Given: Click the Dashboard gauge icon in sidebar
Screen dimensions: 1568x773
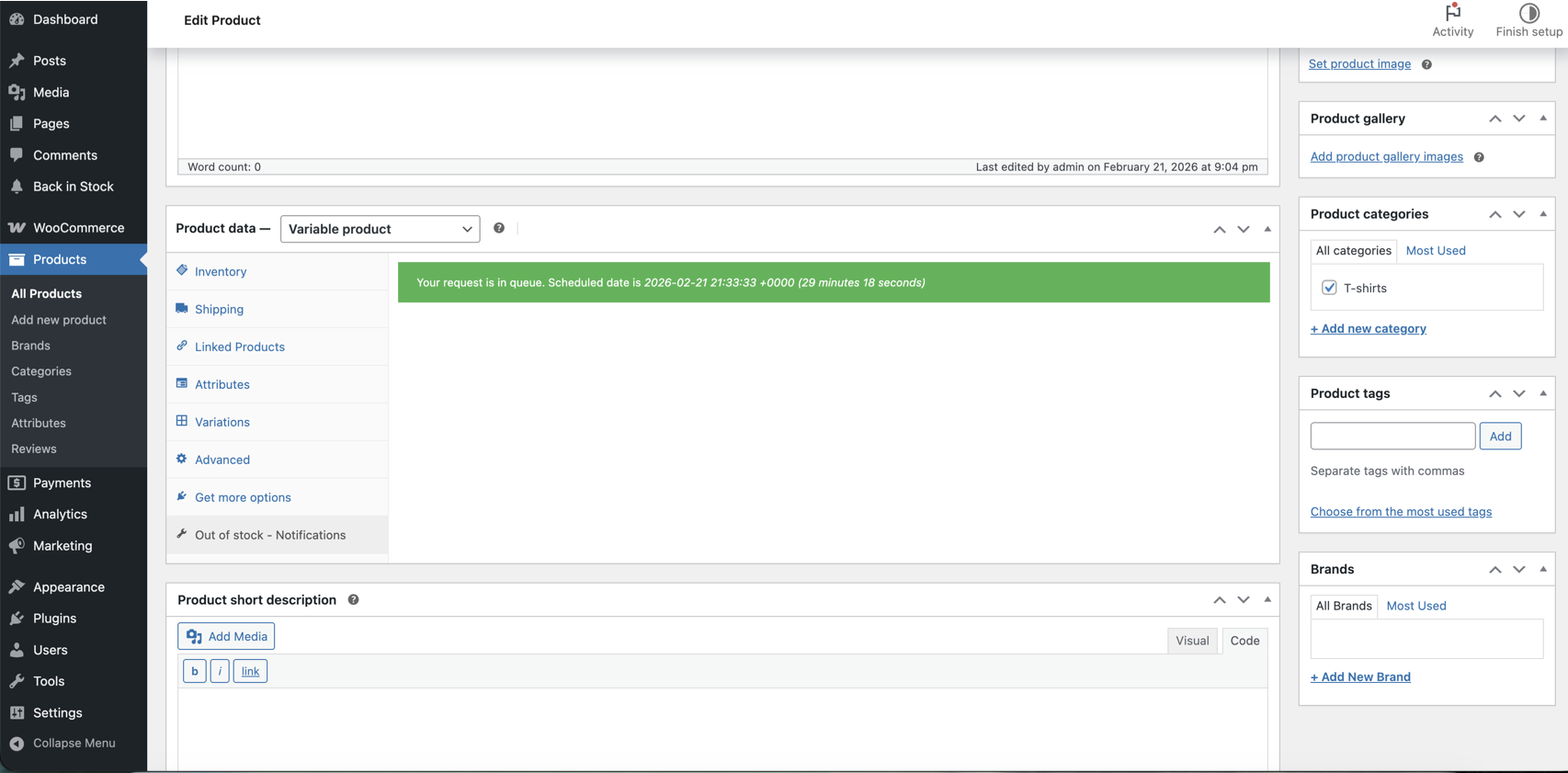Looking at the screenshot, I should pyautogui.click(x=17, y=19).
